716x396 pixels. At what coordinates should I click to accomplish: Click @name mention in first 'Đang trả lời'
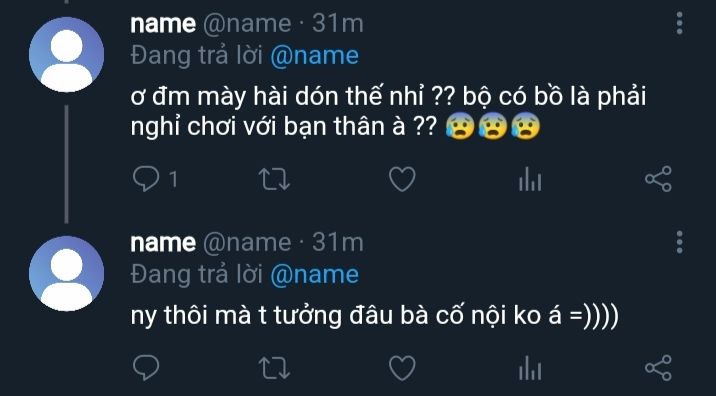click(315, 56)
